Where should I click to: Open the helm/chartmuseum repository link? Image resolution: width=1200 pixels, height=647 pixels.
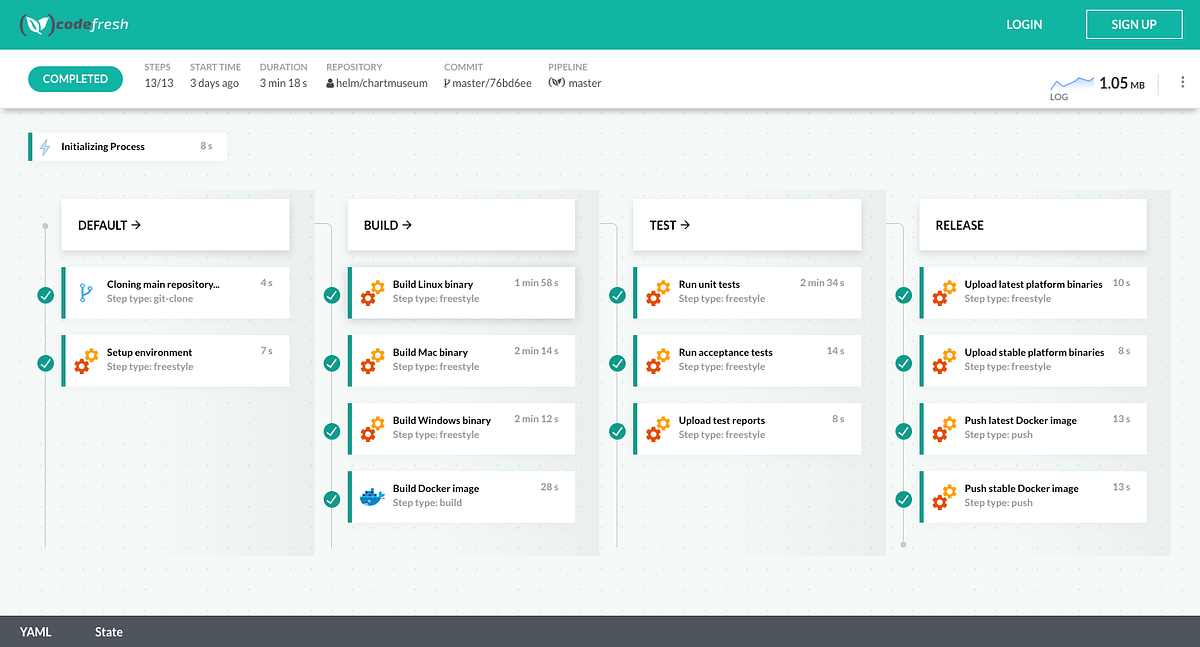pyautogui.click(x=378, y=83)
